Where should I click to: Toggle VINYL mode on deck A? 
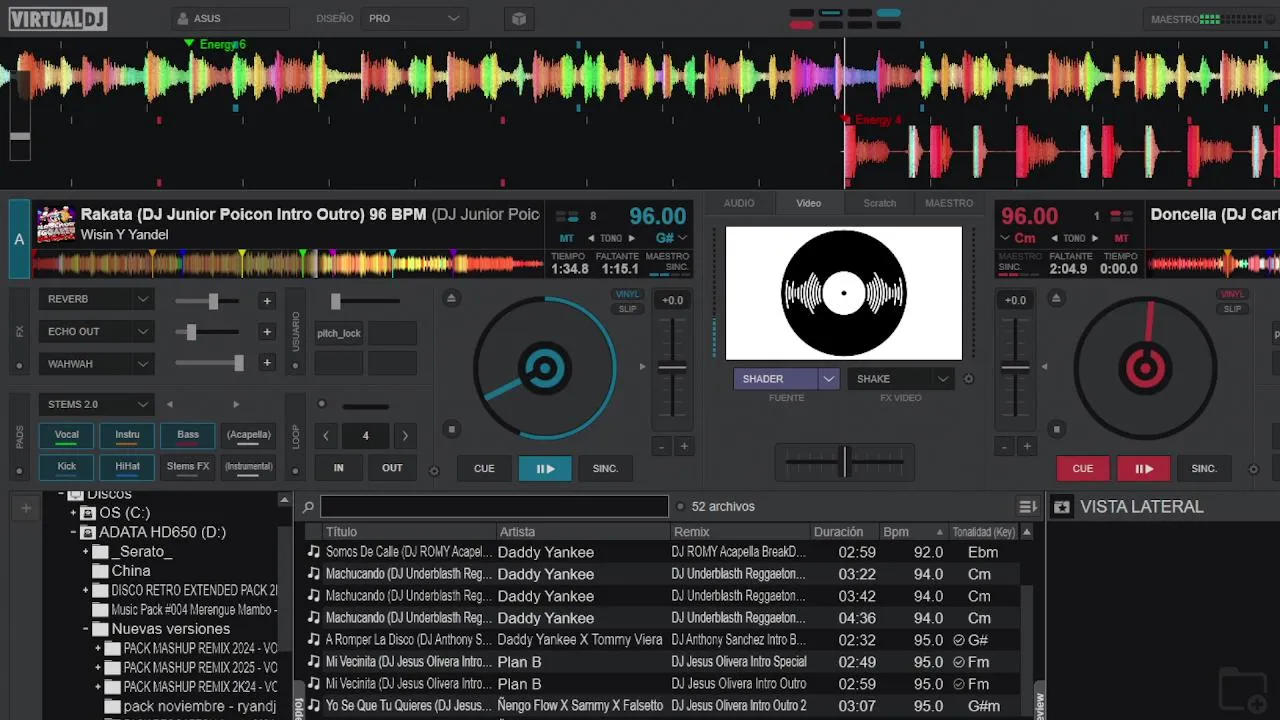(627, 295)
